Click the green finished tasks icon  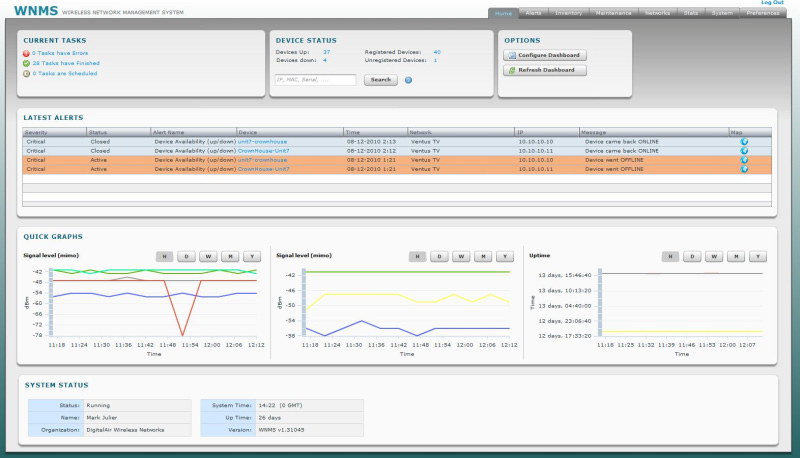pyautogui.click(x=26, y=62)
